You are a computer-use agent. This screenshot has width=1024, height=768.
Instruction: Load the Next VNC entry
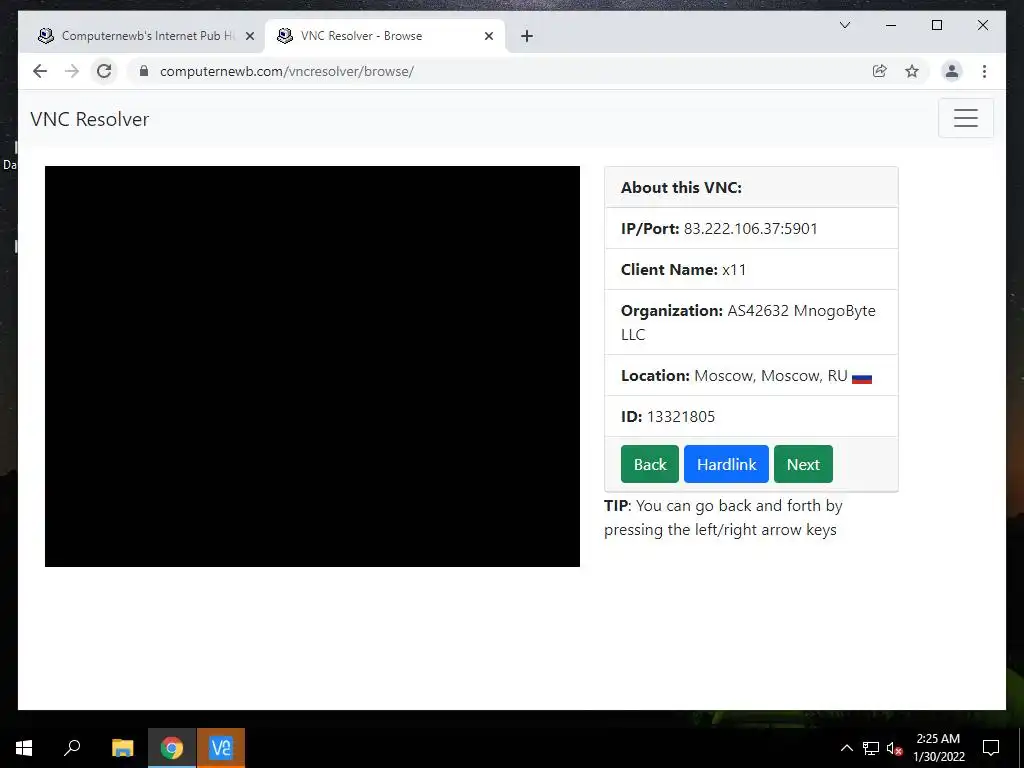pos(803,464)
